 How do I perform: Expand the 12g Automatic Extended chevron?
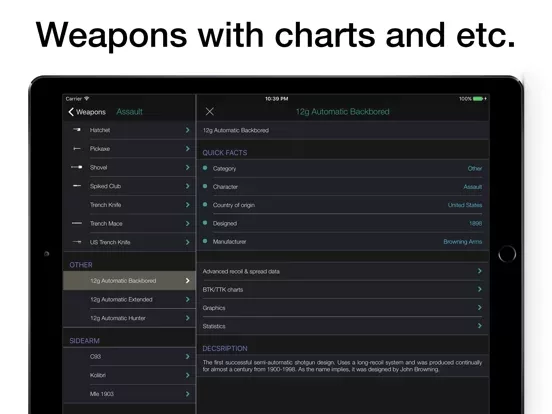point(188,300)
